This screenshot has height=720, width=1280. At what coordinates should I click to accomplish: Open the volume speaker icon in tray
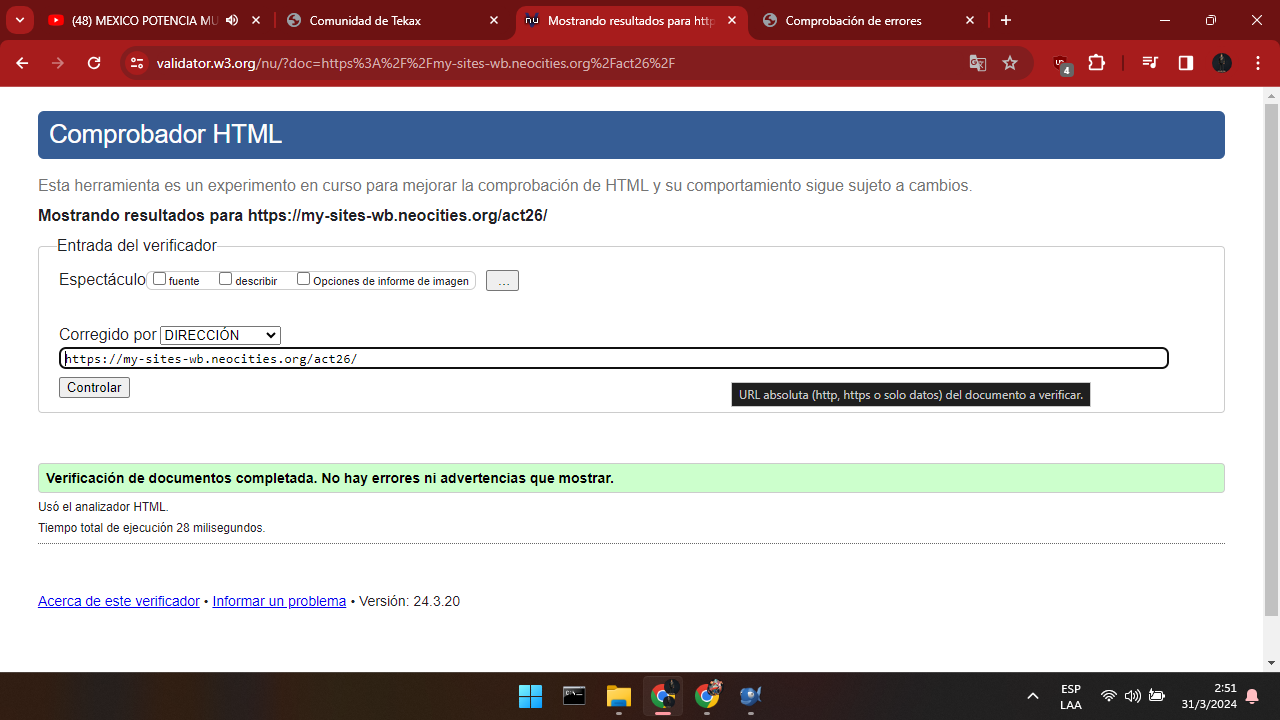[x=1132, y=696]
